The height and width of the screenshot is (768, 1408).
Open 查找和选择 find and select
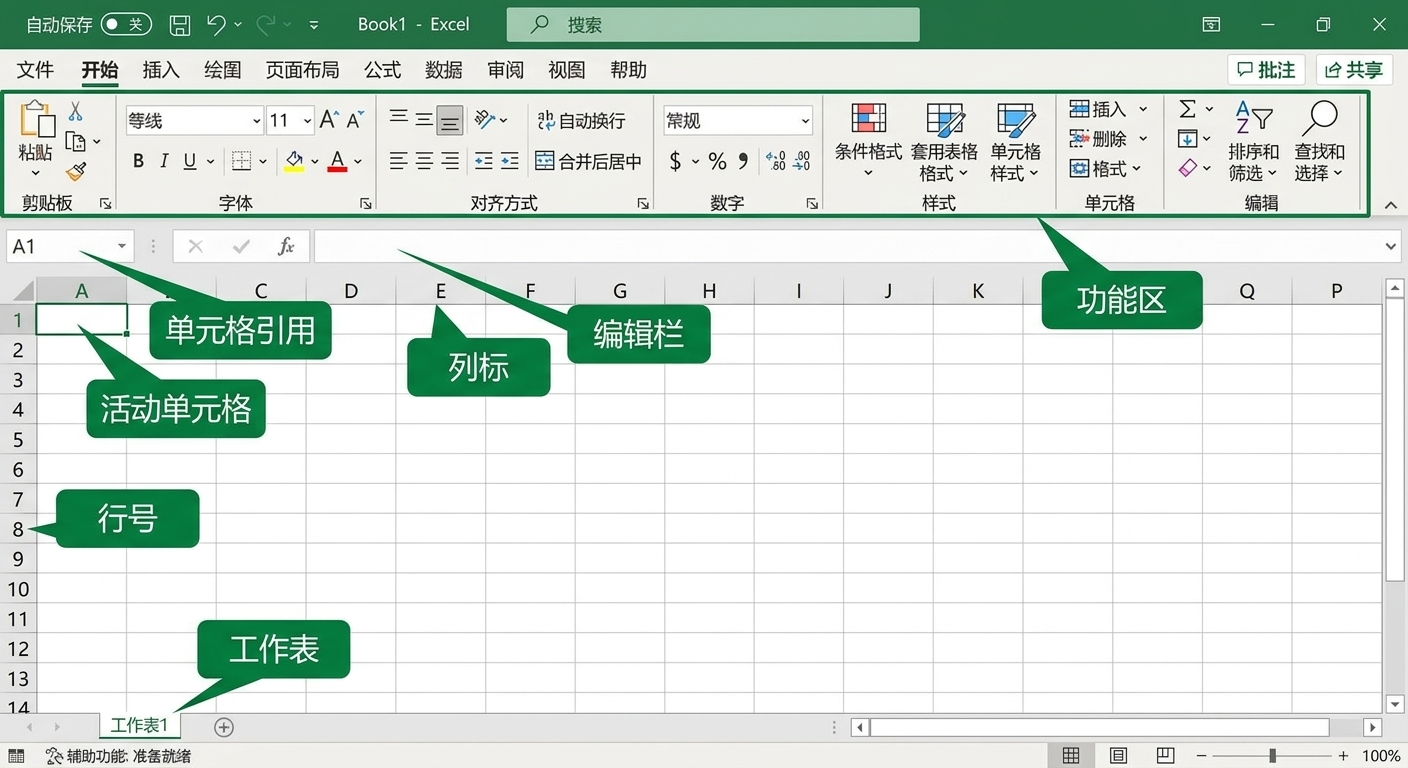click(1319, 141)
